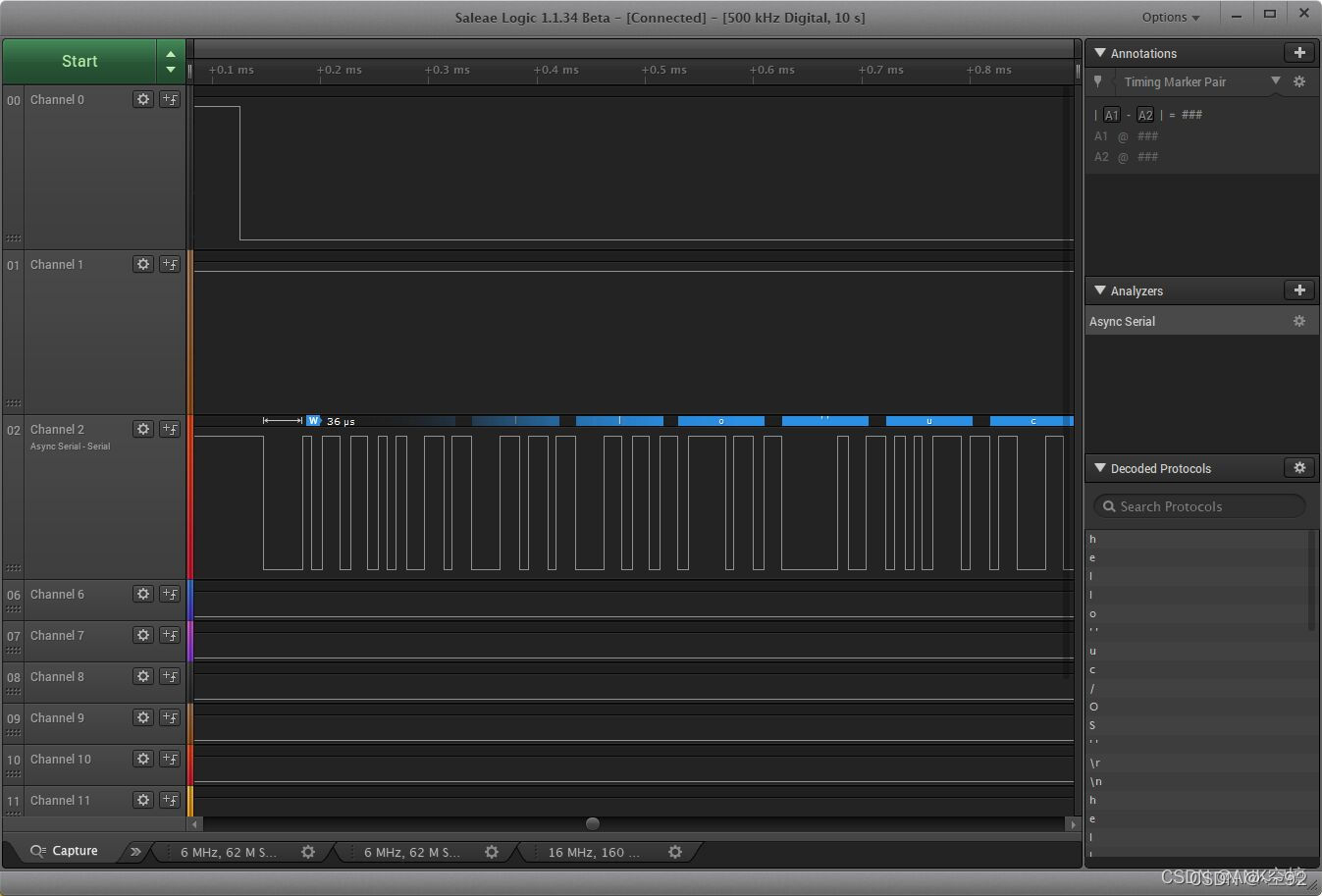Add a new annotation with plus button
The image size is (1322, 896).
pyautogui.click(x=1299, y=53)
